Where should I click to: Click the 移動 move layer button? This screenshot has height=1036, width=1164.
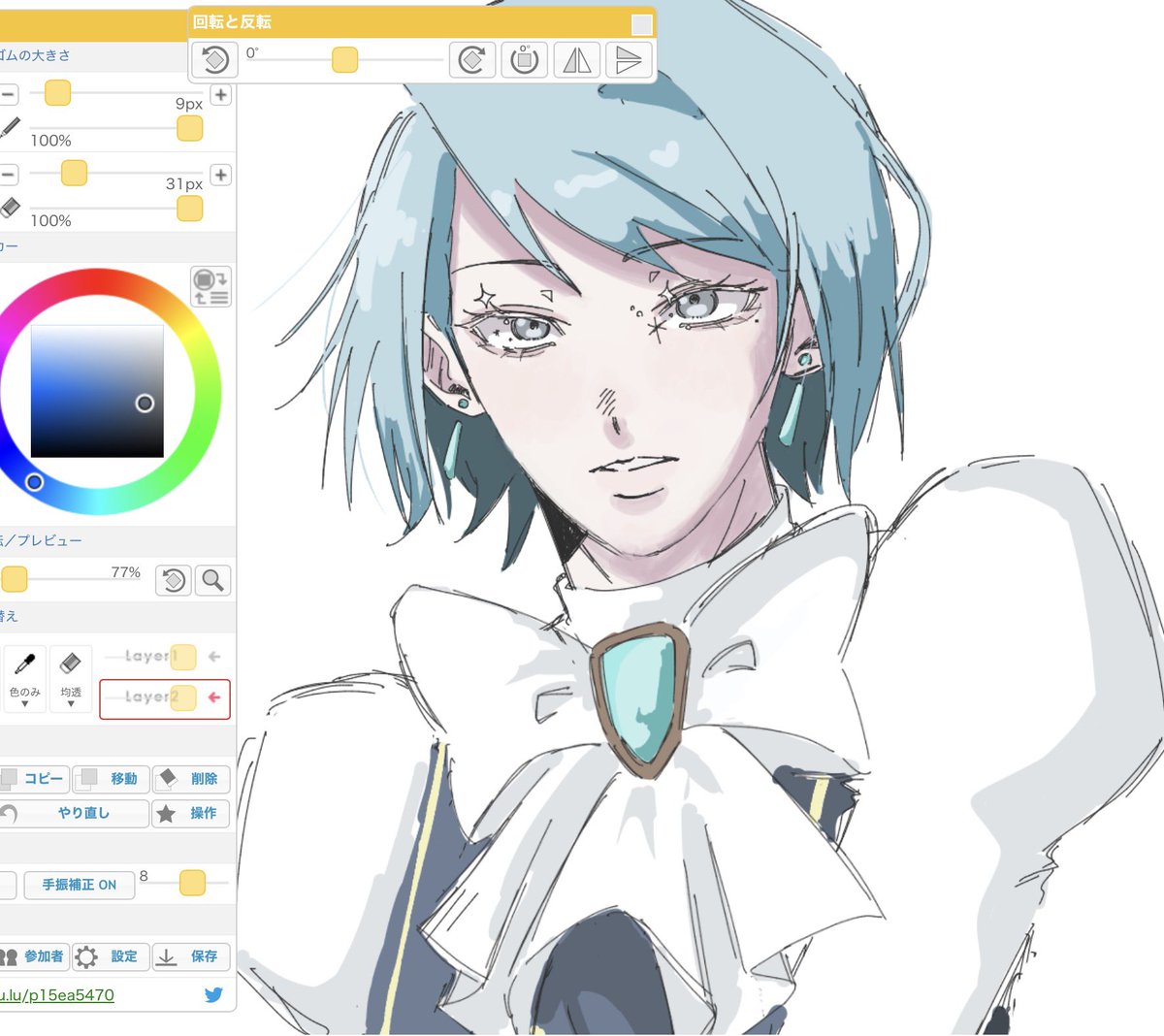(112, 778)
